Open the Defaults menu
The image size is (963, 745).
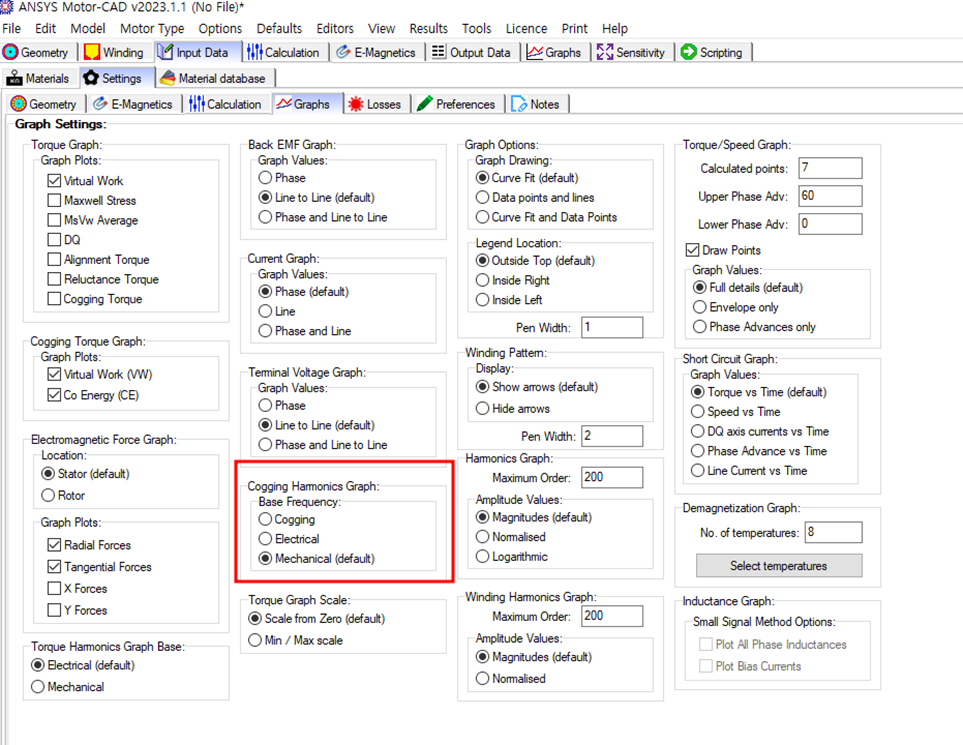point(279,28)
